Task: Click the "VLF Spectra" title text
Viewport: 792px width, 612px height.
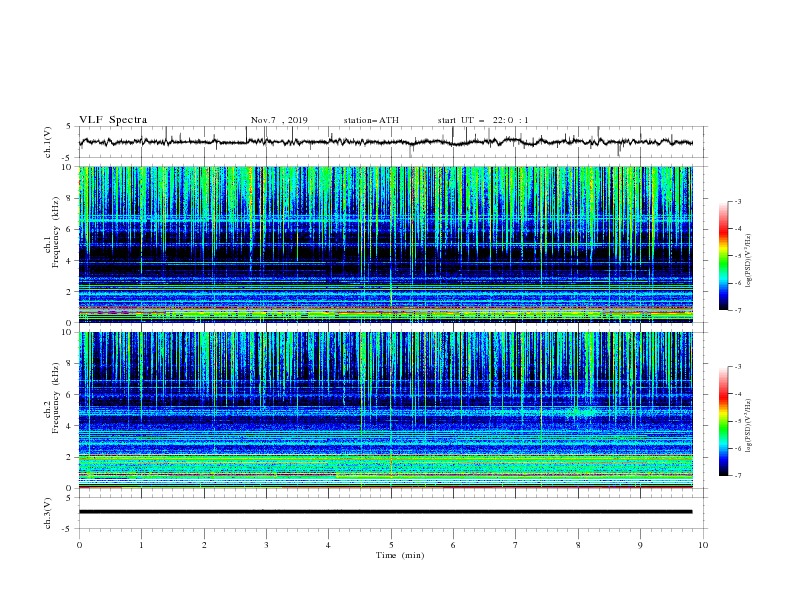Action: point(113,120)
